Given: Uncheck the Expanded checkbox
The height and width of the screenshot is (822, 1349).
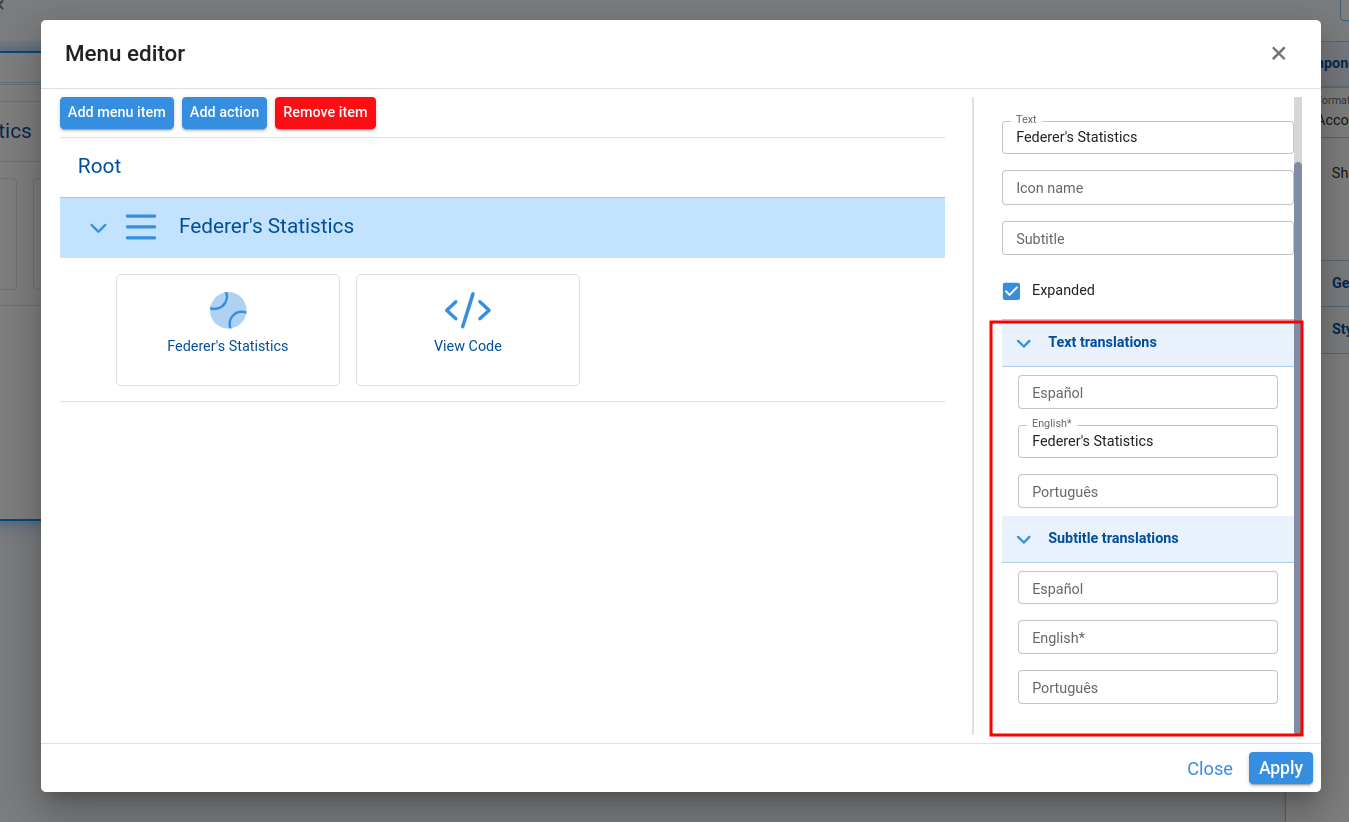Looking at the screenshot, I should click(1011, 291).
